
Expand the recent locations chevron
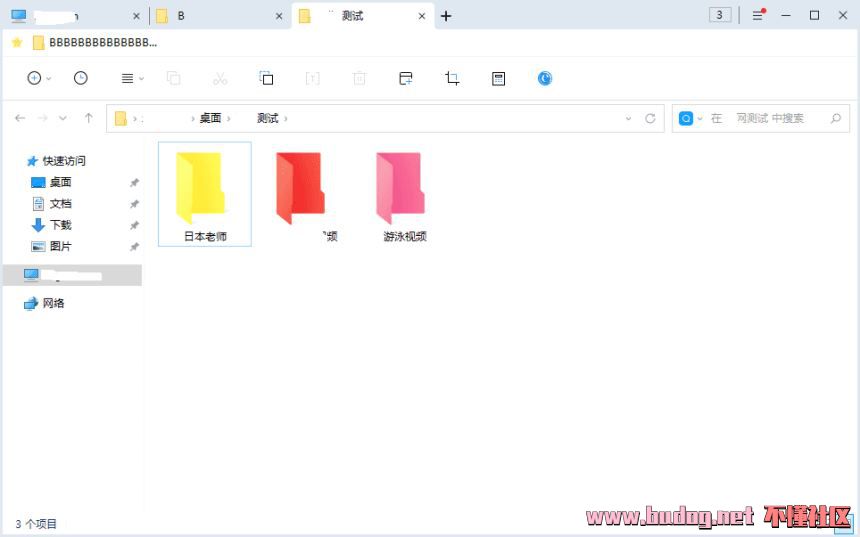[x=64, y=118]
